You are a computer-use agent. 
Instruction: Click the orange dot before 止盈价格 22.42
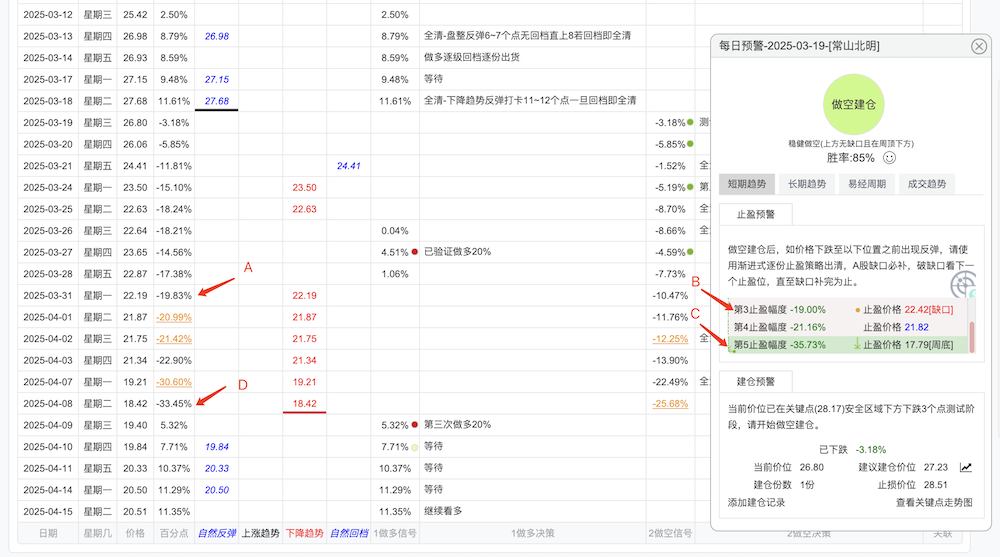(857, 310)
